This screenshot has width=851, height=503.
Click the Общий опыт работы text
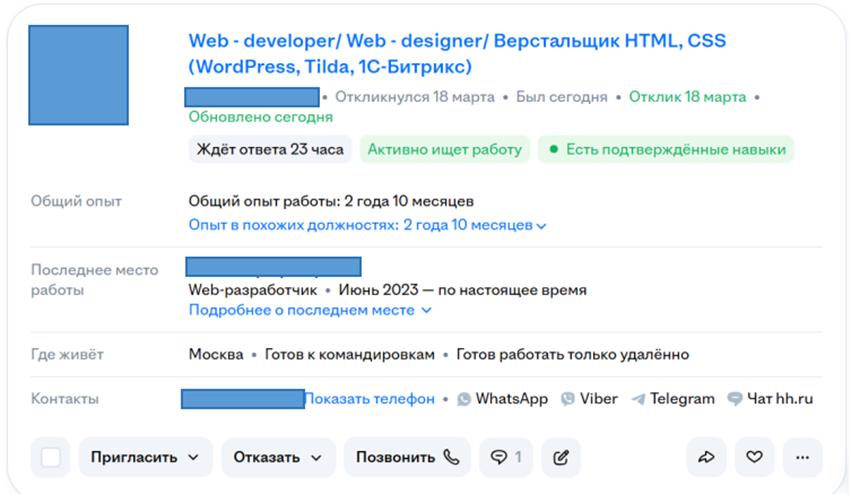331,201
